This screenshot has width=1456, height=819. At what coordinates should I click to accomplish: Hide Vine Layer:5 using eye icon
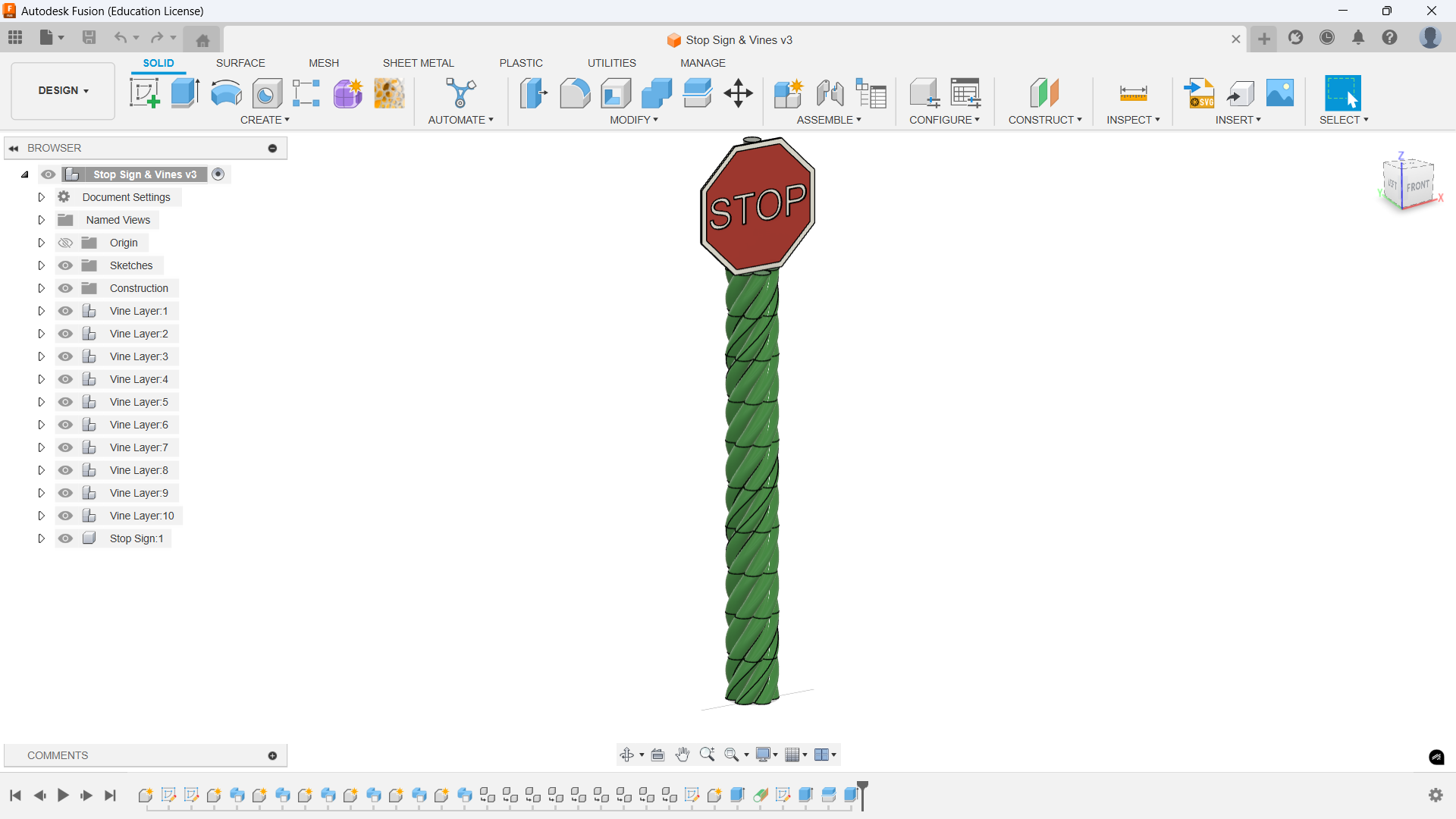(x=66, y=402)
